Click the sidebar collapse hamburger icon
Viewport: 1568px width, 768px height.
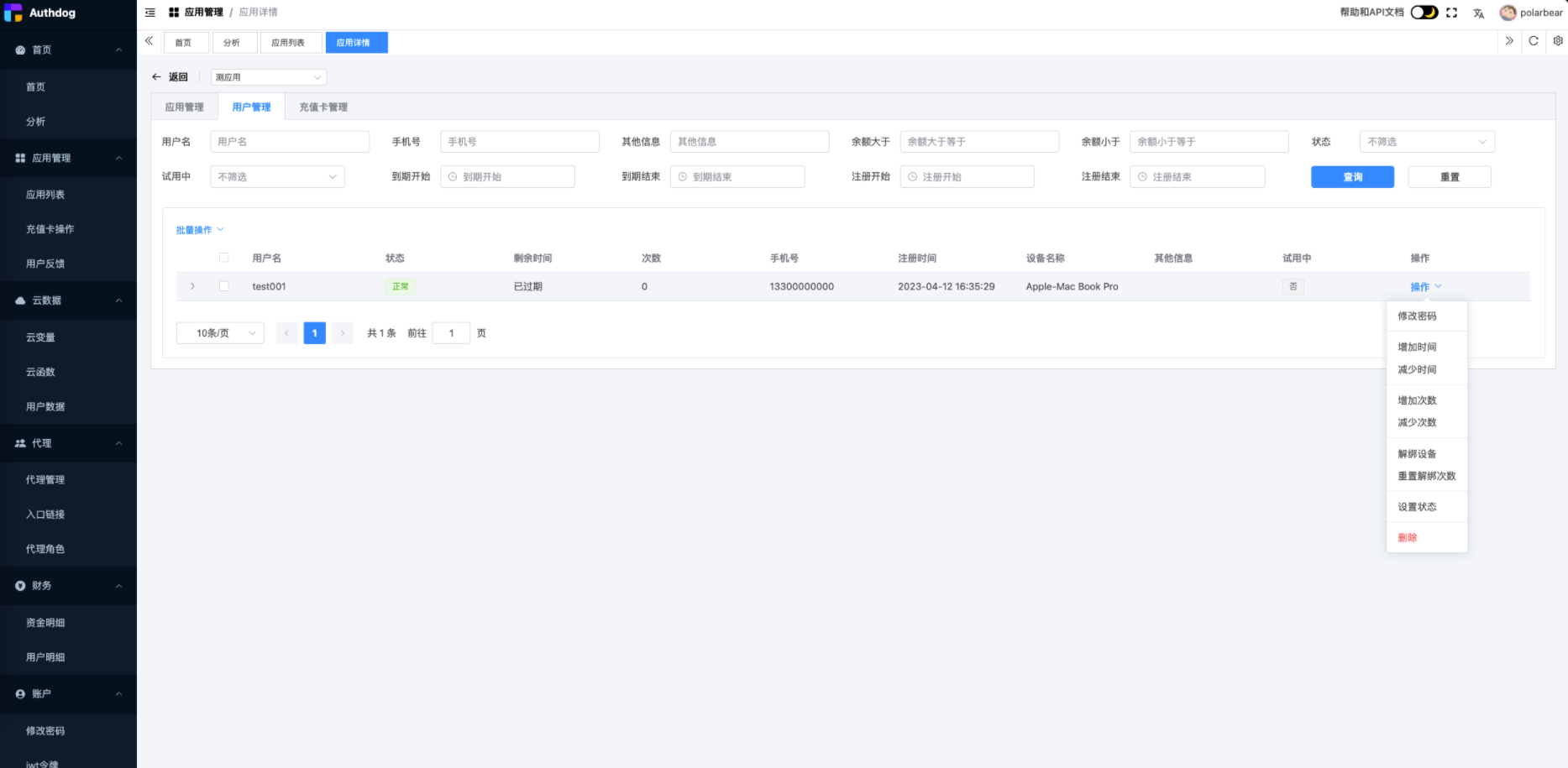click(150, 13)
